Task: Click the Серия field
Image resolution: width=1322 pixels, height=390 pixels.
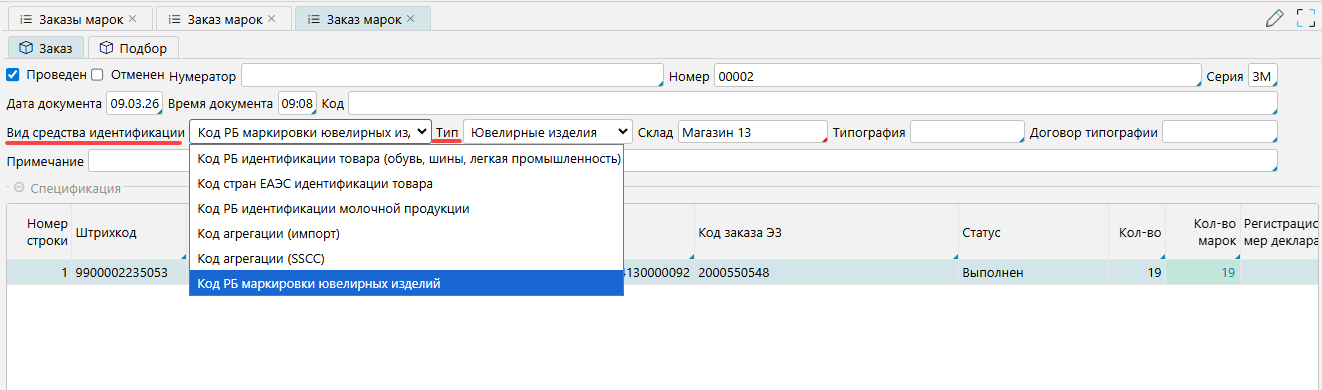Action: (1263, 76)
